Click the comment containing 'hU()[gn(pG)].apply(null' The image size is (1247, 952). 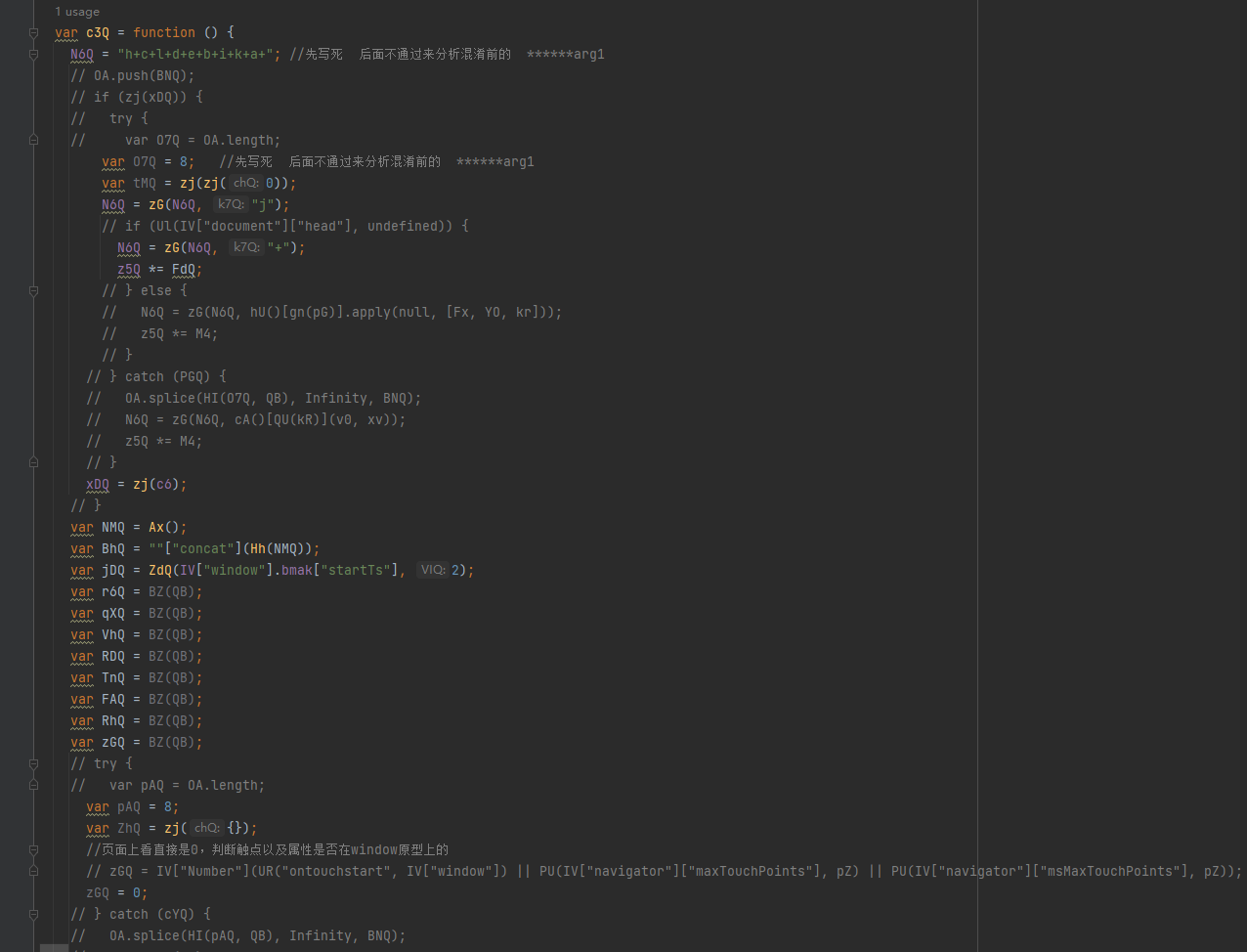tap(332, 312)
